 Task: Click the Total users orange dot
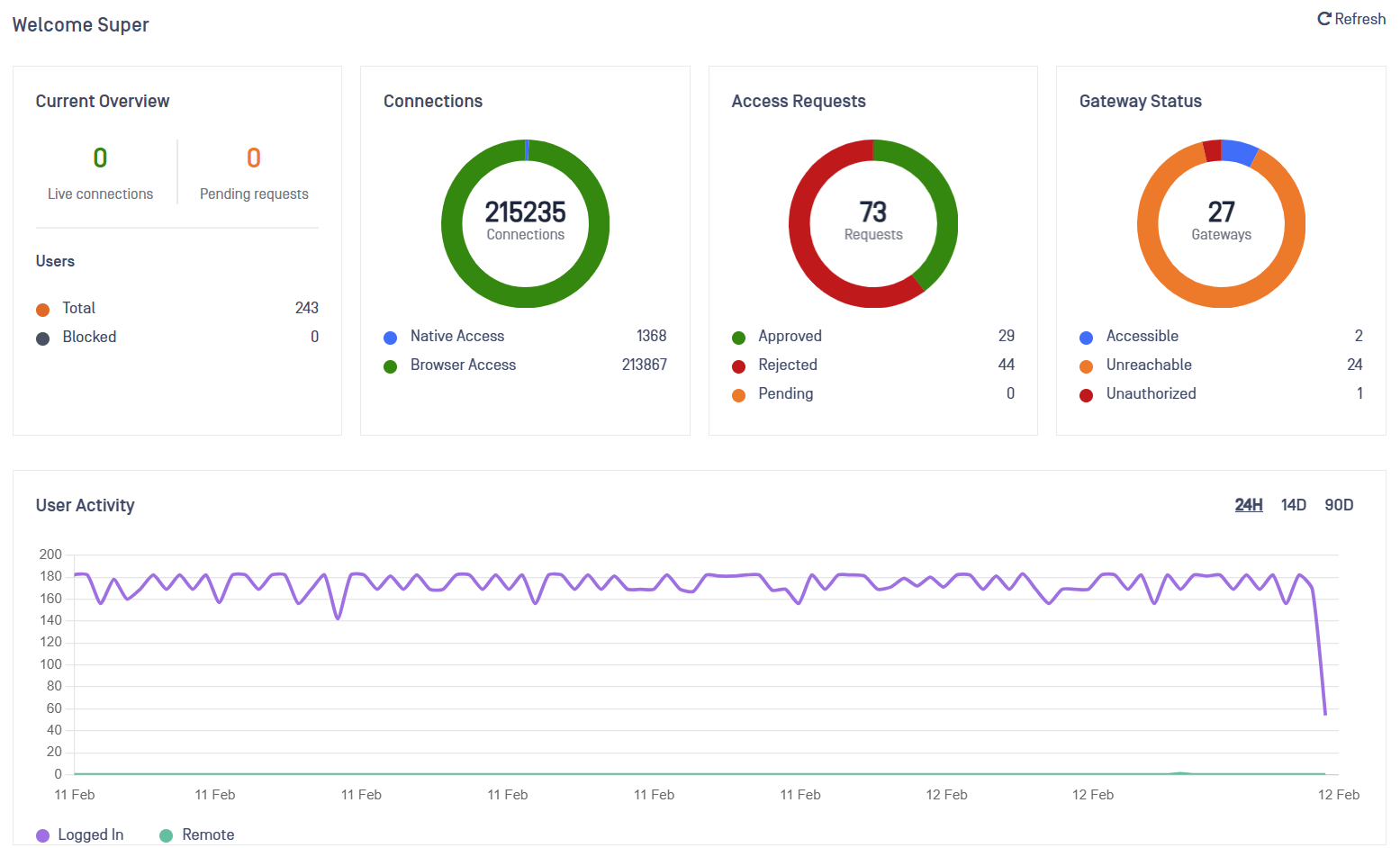tap(42, 310)
